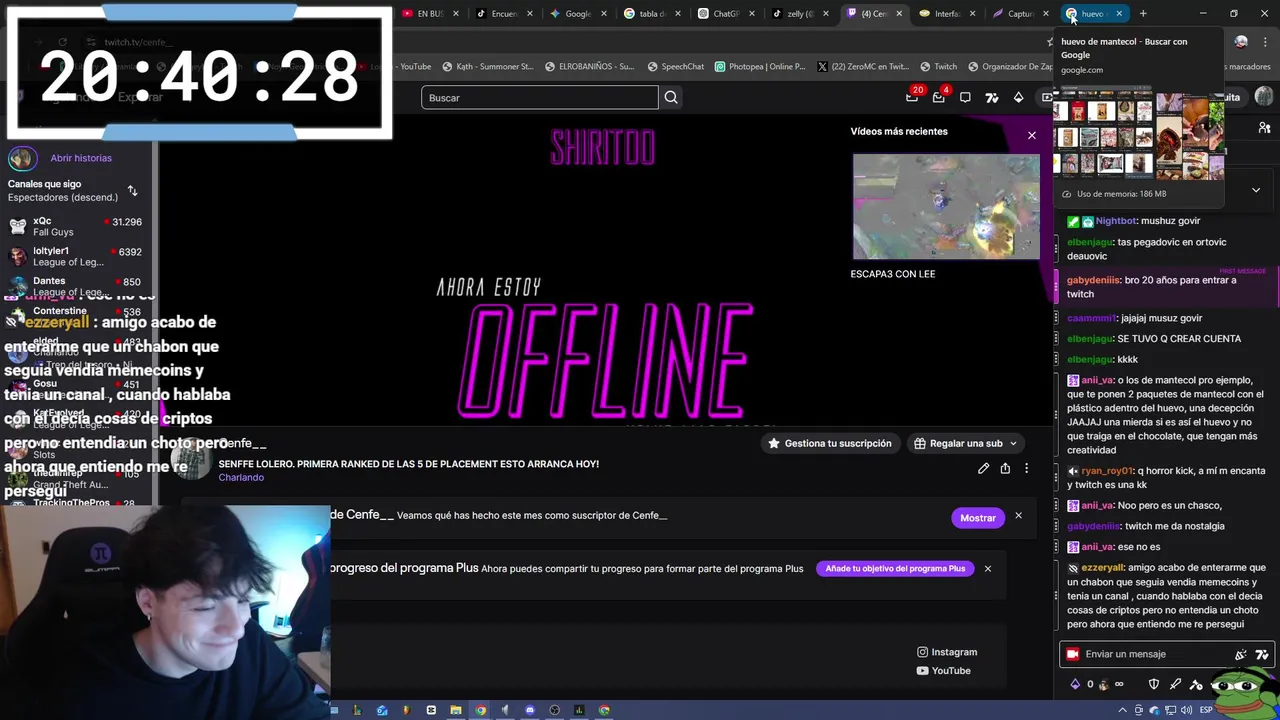Viewport: 1280px width, 720px height.
Task: Click the share icon next to pencil
Action: (1005, 468)
